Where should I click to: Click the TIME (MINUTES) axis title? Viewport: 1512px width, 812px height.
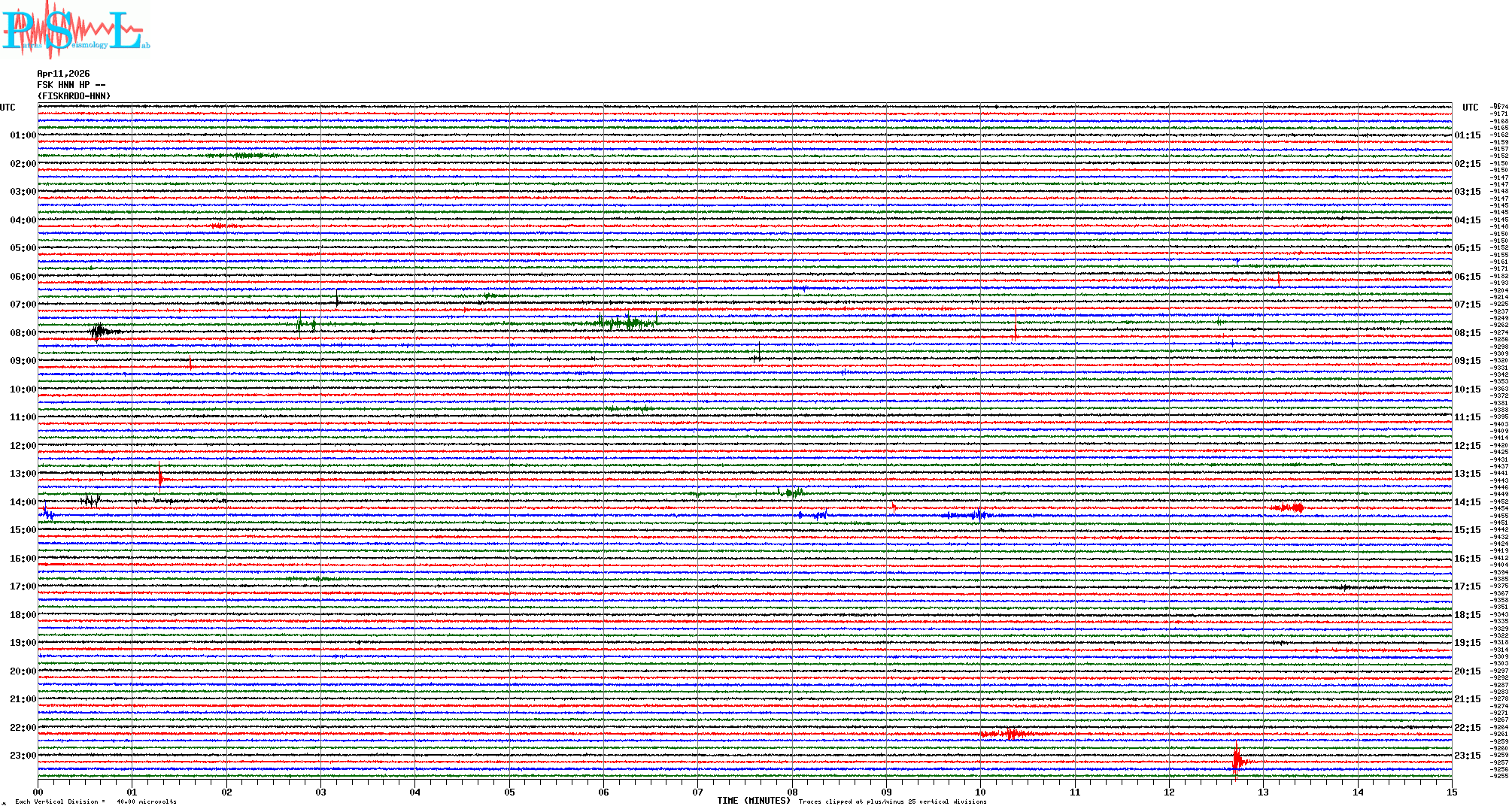click(x=754, y=801)
